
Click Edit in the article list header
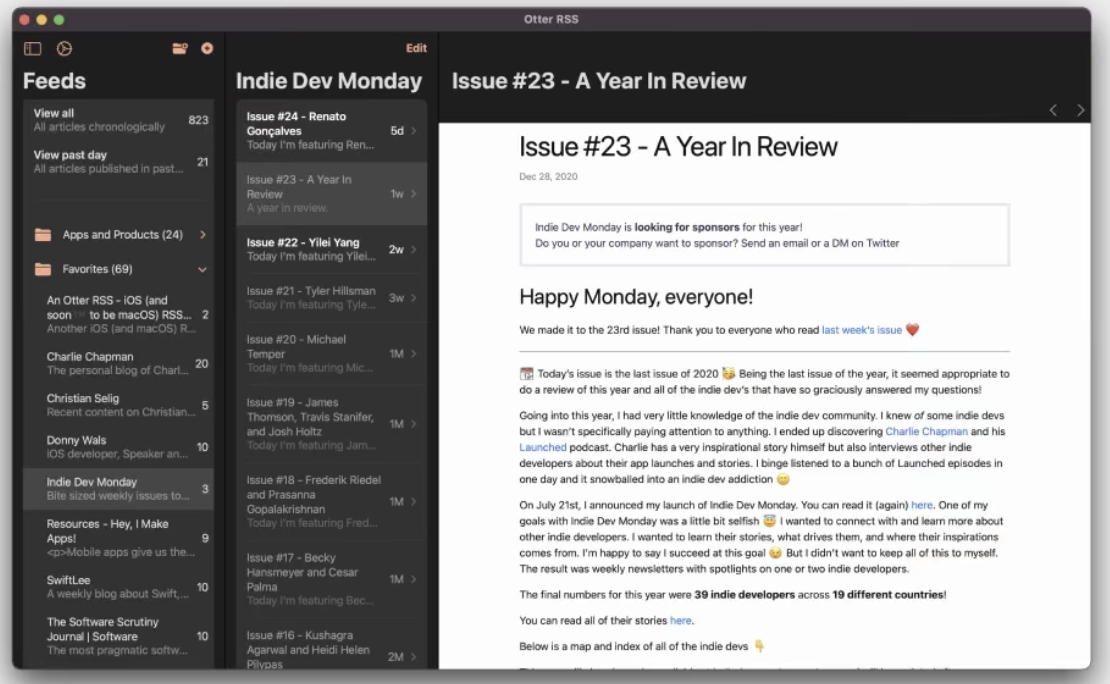tap(416, 48)
